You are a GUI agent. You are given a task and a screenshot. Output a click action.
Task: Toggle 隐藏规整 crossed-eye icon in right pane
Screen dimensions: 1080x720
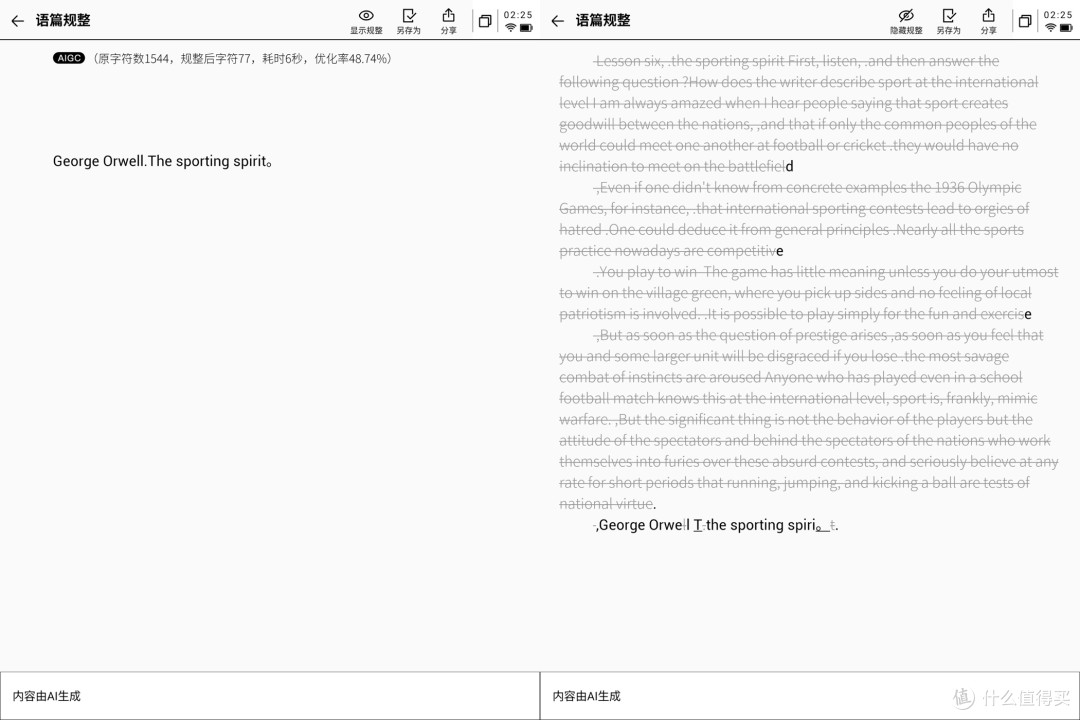click(x=906, y=21)
